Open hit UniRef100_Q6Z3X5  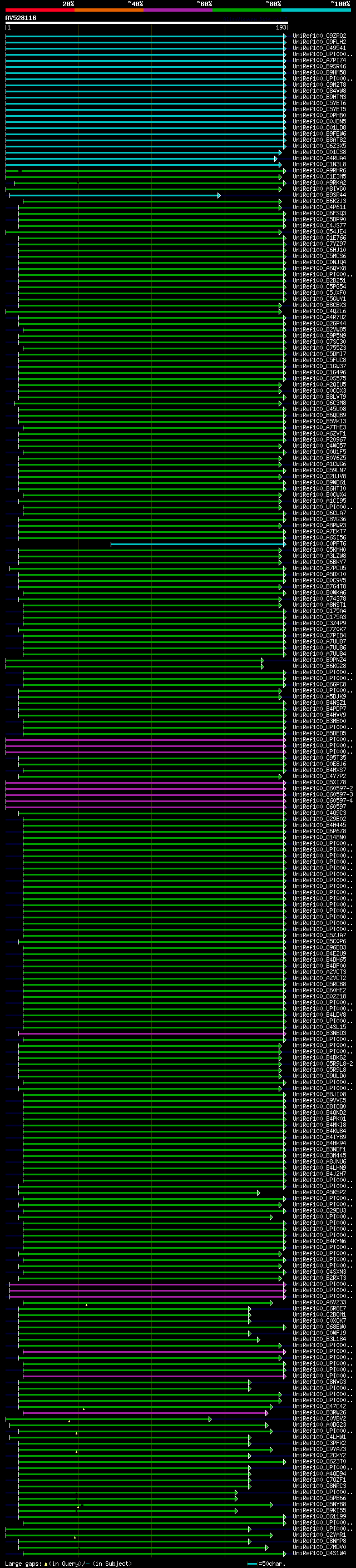pos(319,146)
